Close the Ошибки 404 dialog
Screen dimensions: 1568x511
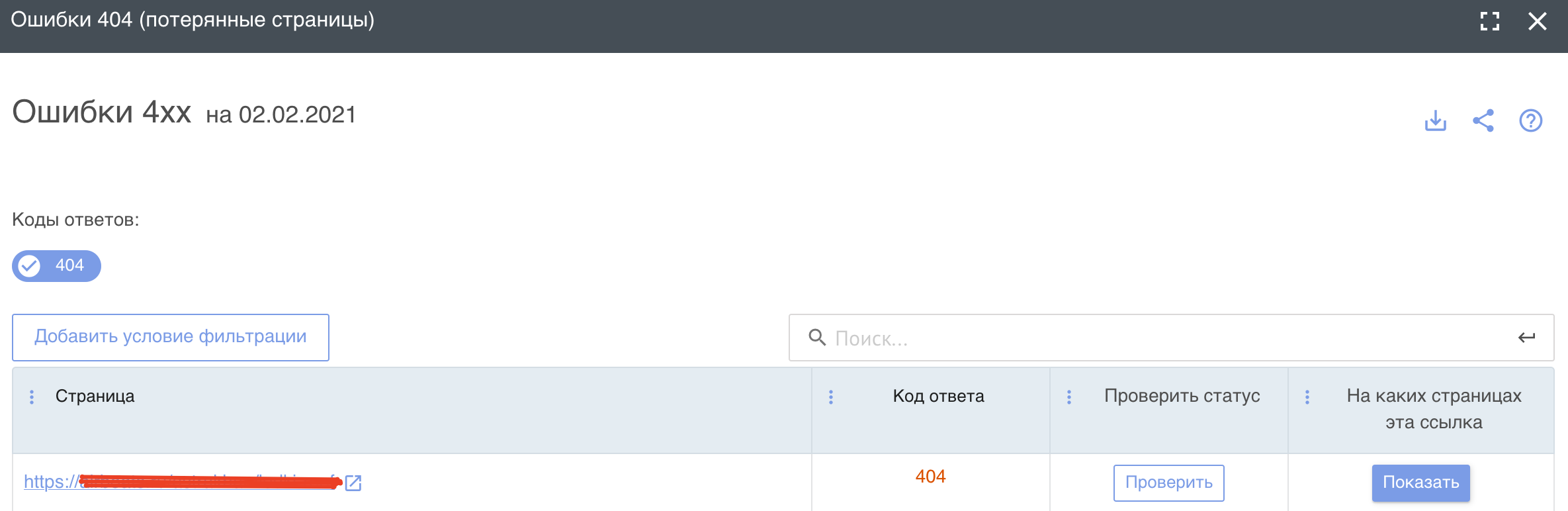point(1538,21)
